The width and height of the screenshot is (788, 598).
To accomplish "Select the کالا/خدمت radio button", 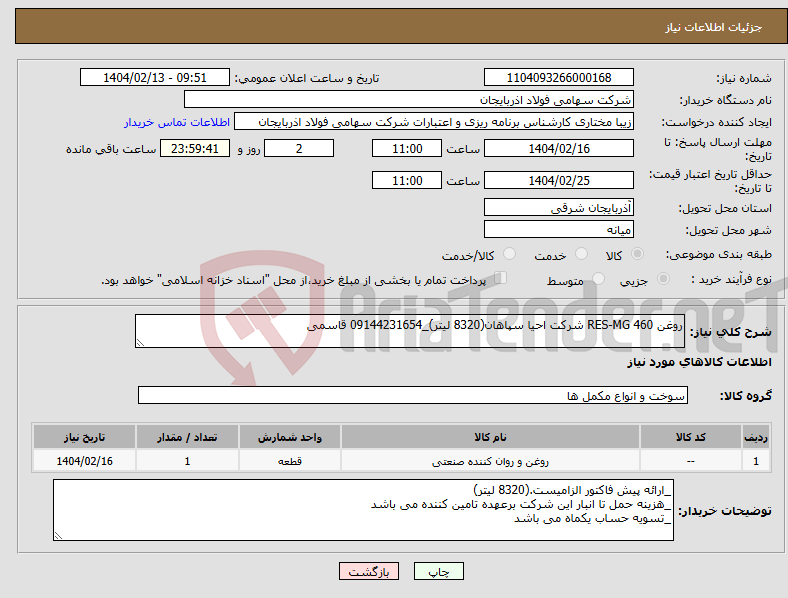I will (509, 254).
